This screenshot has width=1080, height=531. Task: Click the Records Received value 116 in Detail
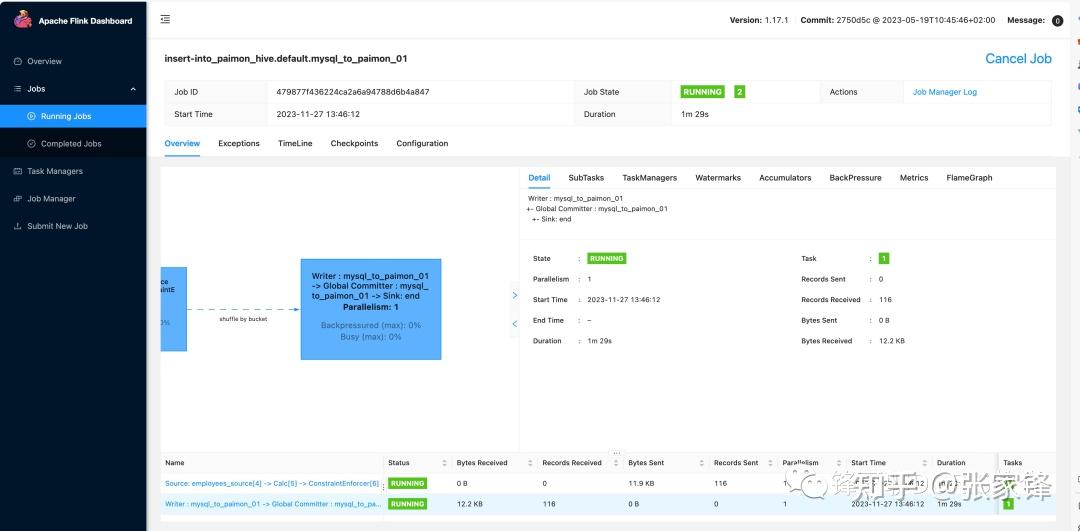(x=885, y=300)
